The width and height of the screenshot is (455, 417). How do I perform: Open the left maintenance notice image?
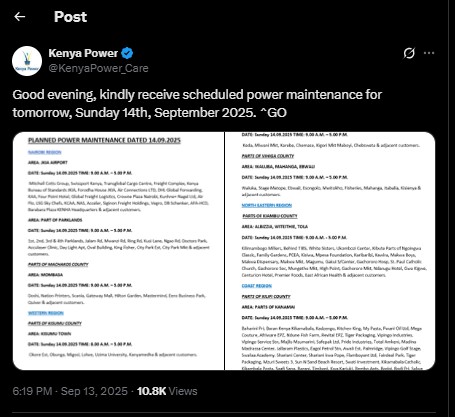pyautogui.click(x=118, y=251)
